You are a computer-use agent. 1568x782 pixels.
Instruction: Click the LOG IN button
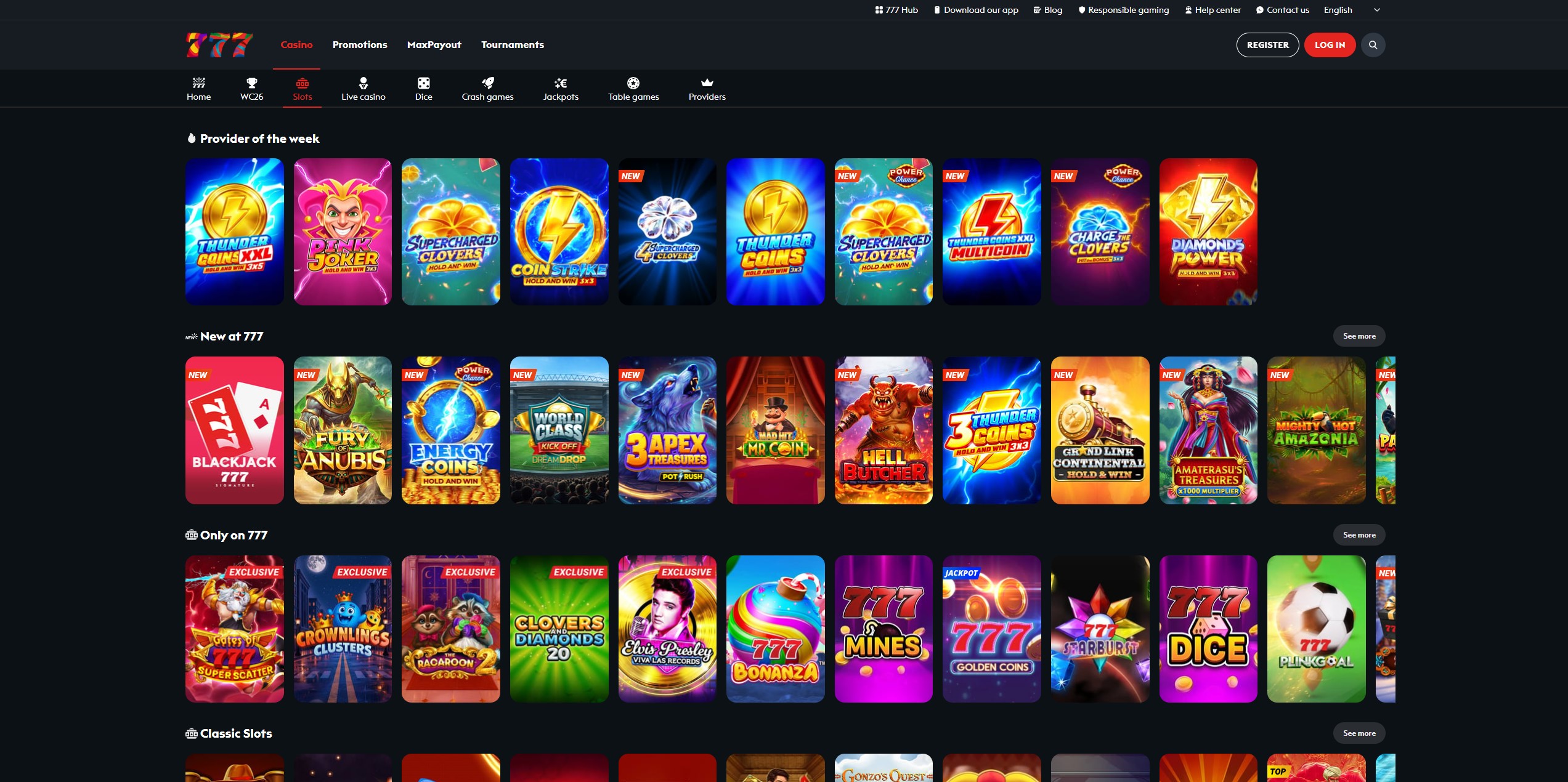click(1330, 45)
